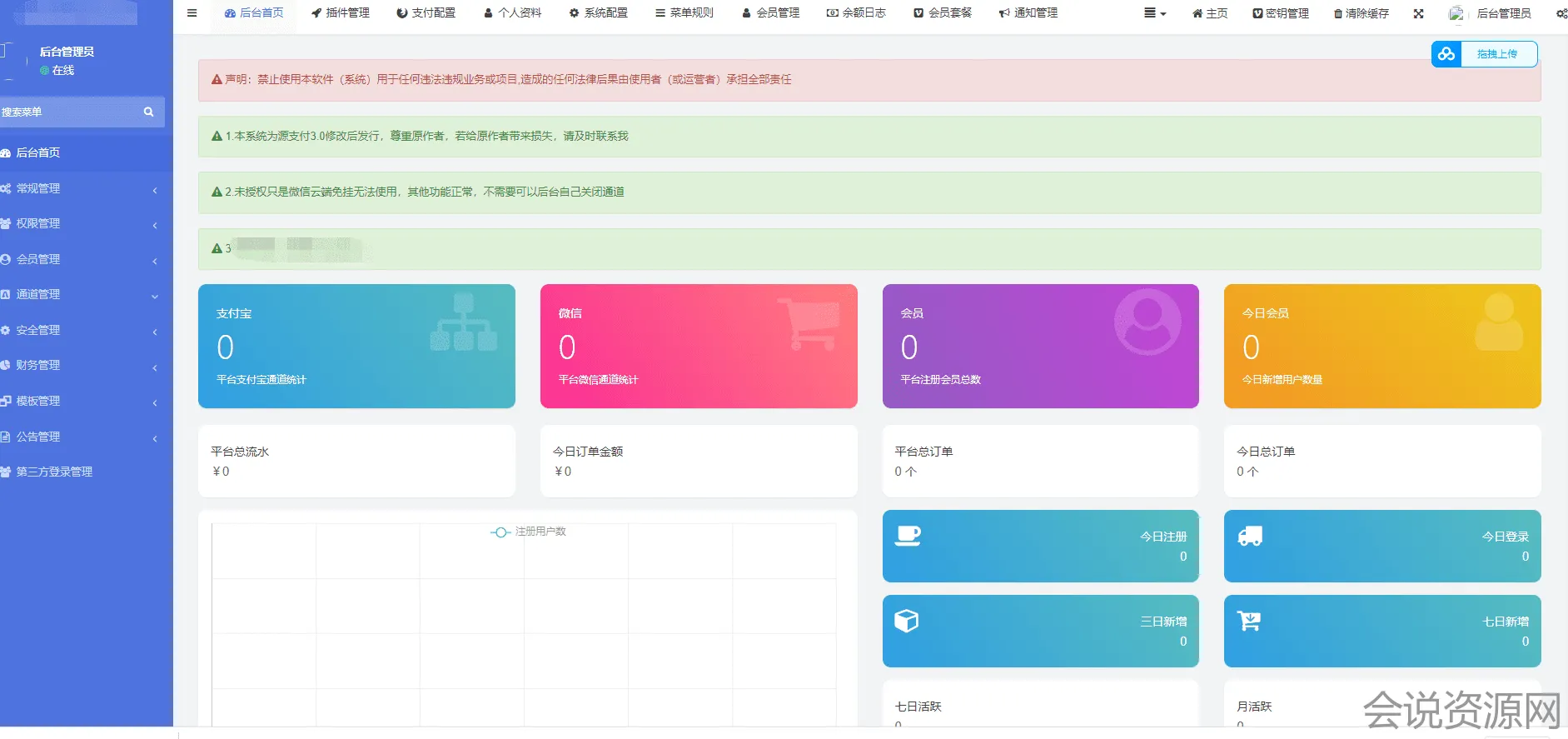This screenshot has width=1568, height=739.
Task: Click the shopping cart icon on 微信 card
Action: tap(808, 324)
